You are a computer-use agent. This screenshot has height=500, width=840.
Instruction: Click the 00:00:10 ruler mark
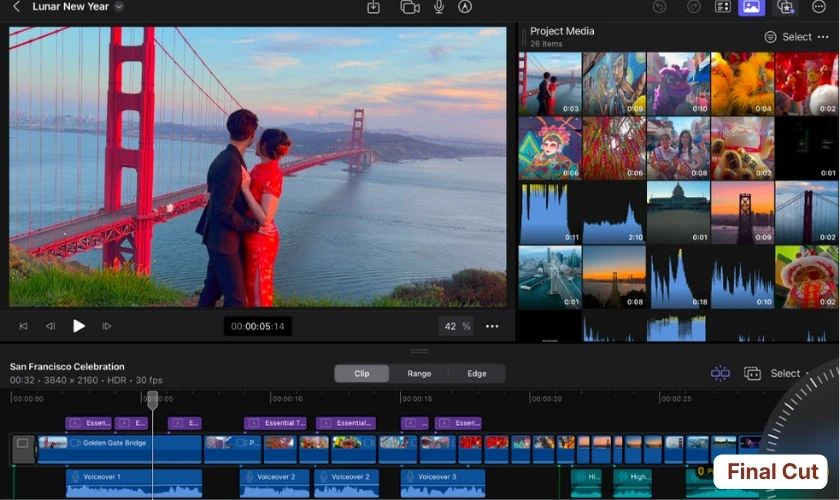click(288, 399)
